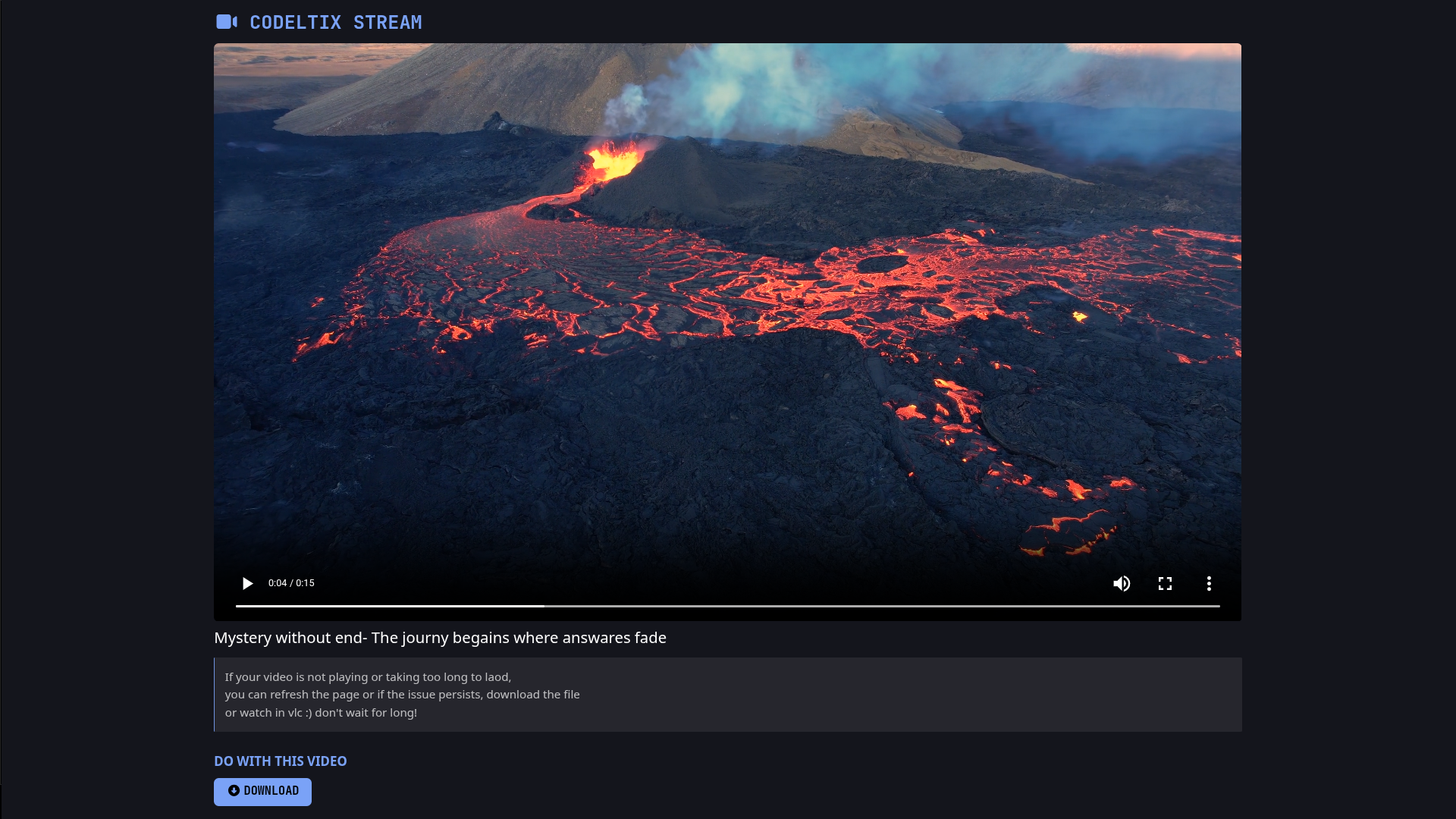Click the download arrow icon in the button
The image size is (1456, 819).
(x=234, y=791)
